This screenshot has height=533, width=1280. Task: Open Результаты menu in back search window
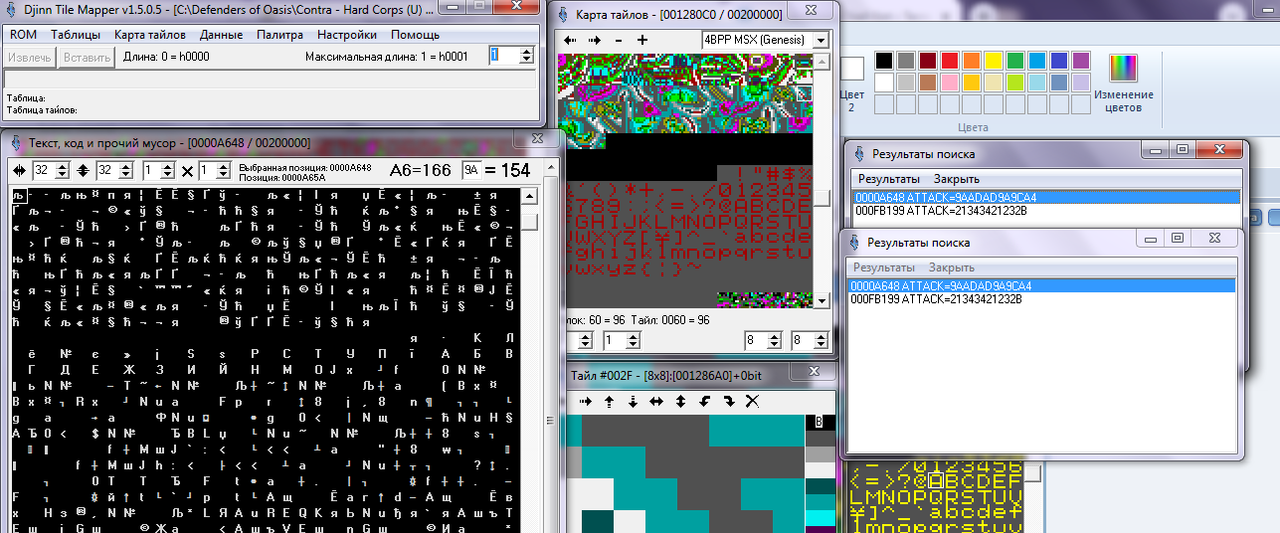(888, 179)
